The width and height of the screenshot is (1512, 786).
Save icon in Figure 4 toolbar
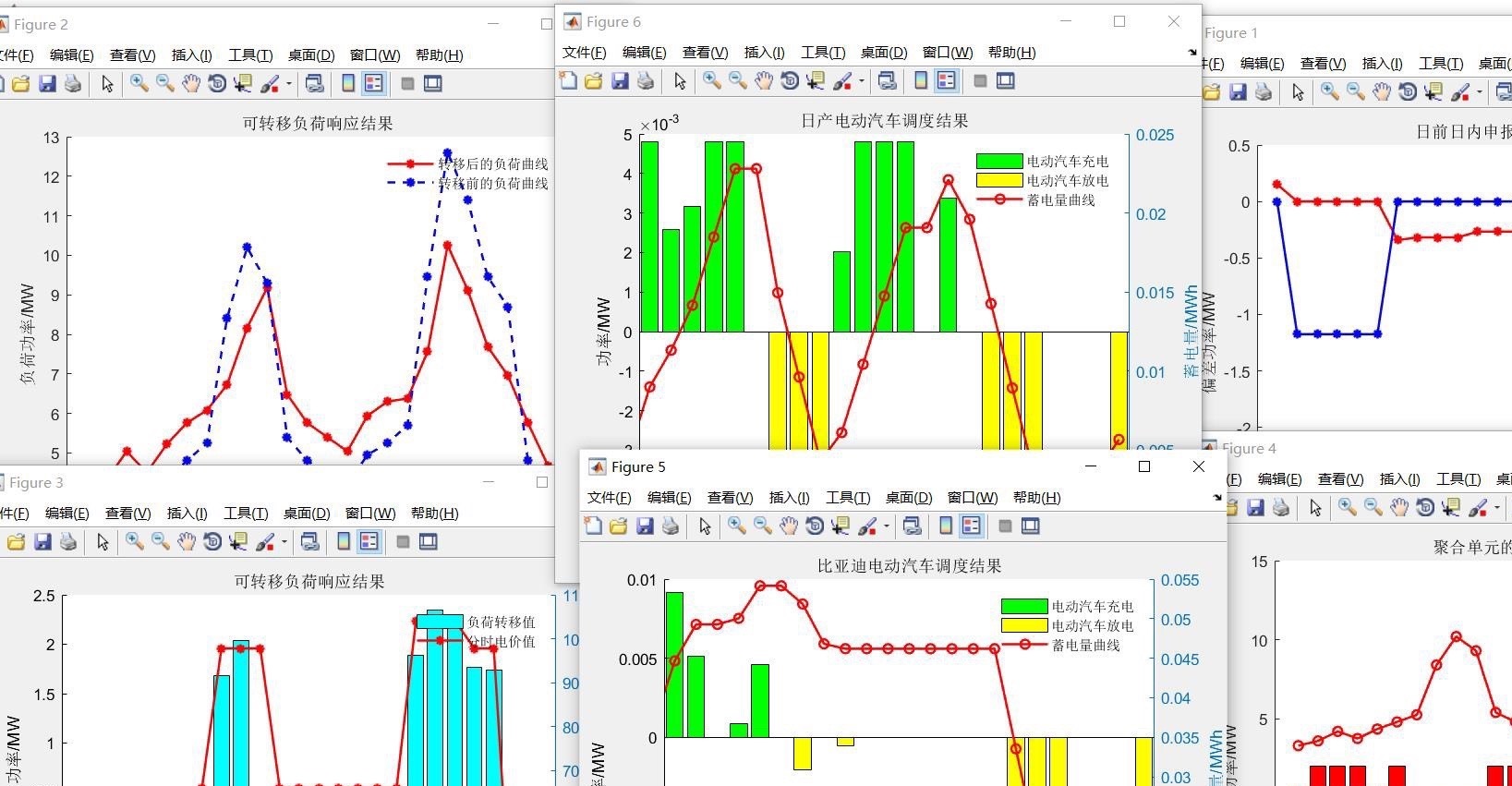tap(1255, 508)
